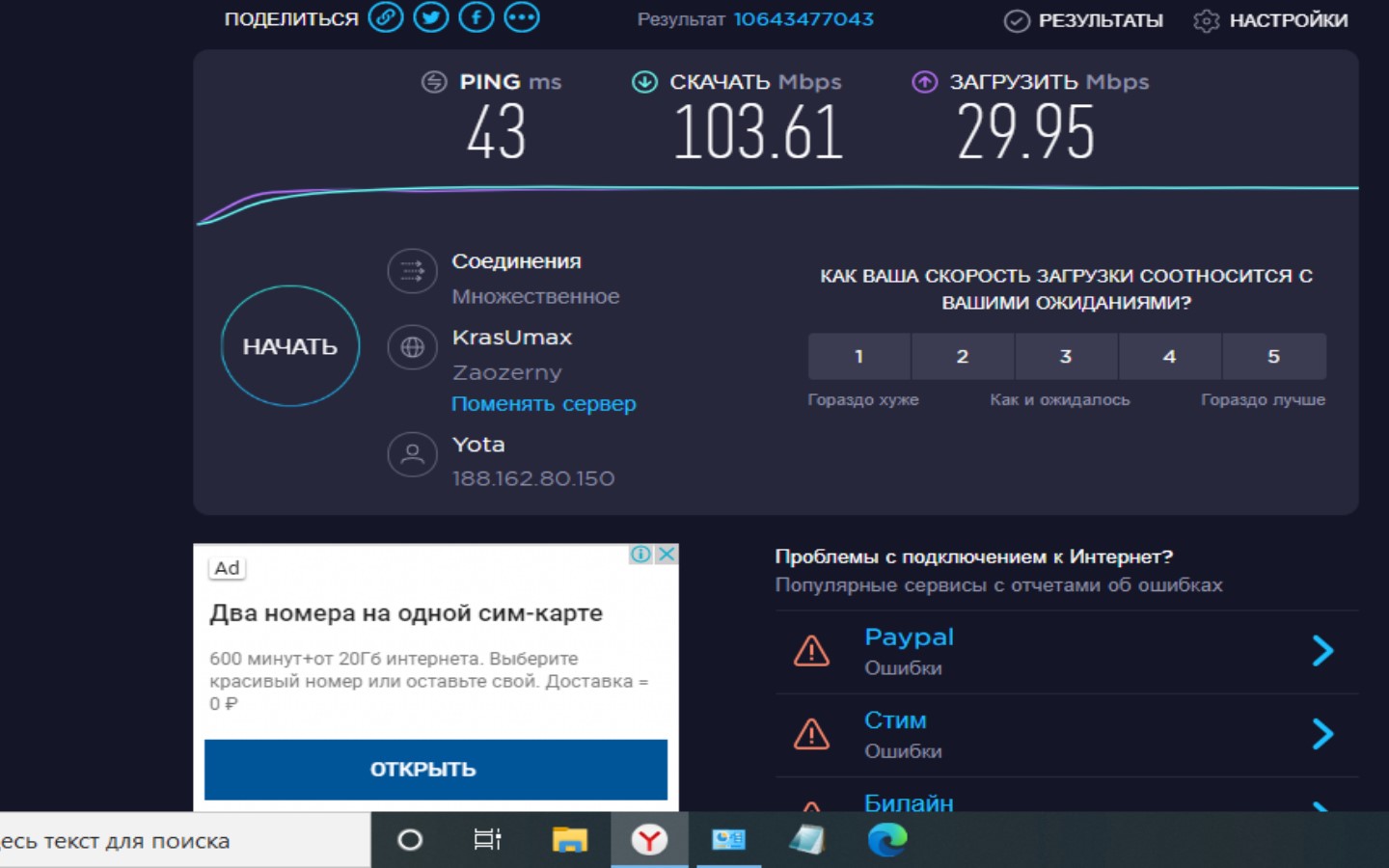Image resolution: width=1389 pixels, height=868 pixels.
Task: Click the ad info icon
Action: point(640,555)
